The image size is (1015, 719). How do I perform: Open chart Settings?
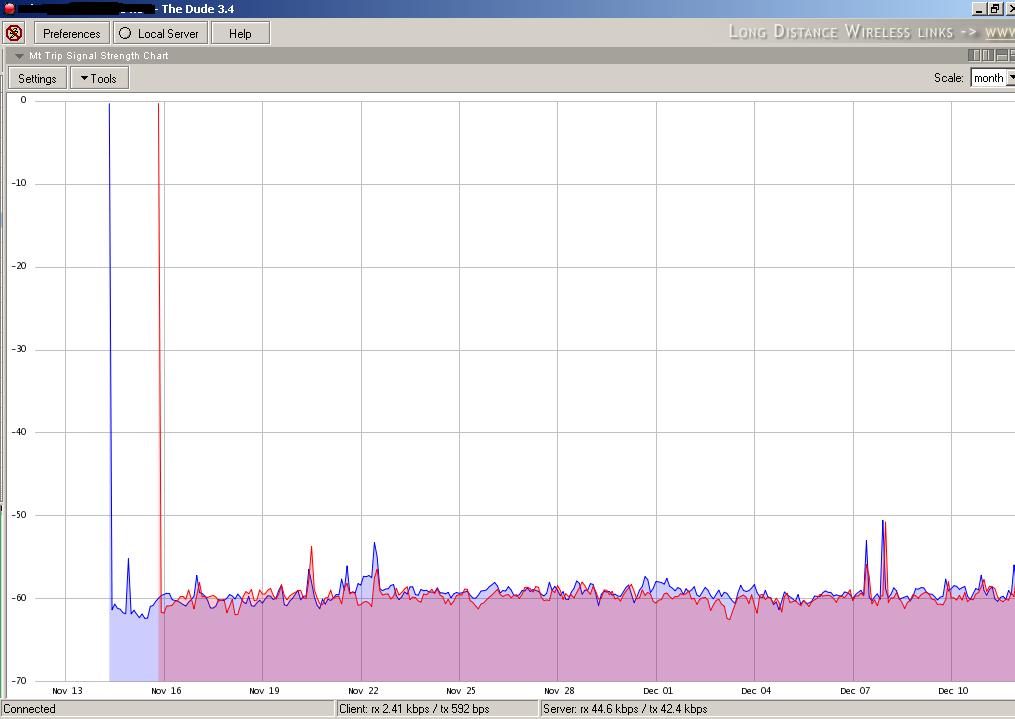point(37,78)
